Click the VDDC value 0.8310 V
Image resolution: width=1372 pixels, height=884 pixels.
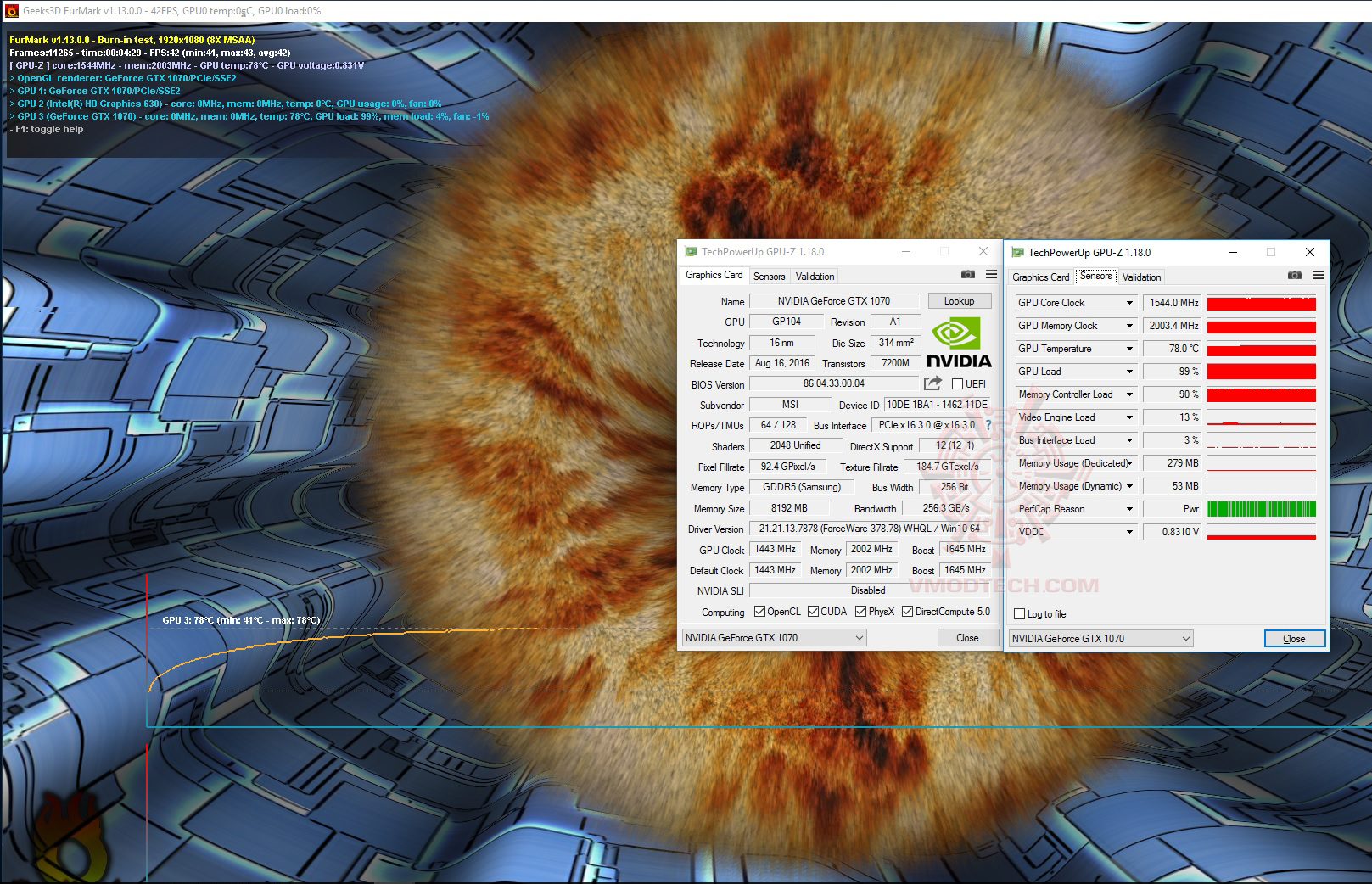[x=1173, y=532]
